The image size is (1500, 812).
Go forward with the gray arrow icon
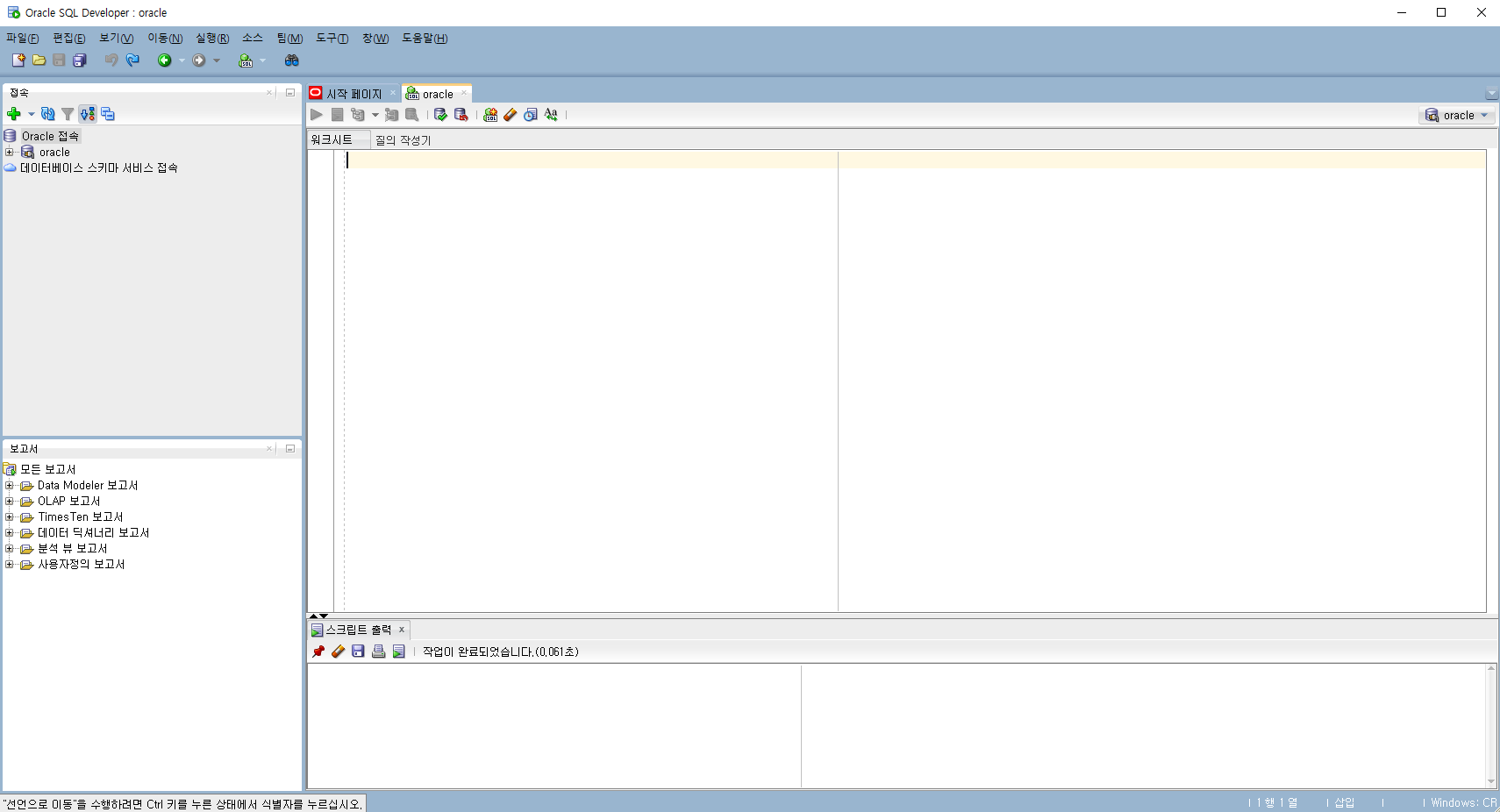(x=199, y=61)
